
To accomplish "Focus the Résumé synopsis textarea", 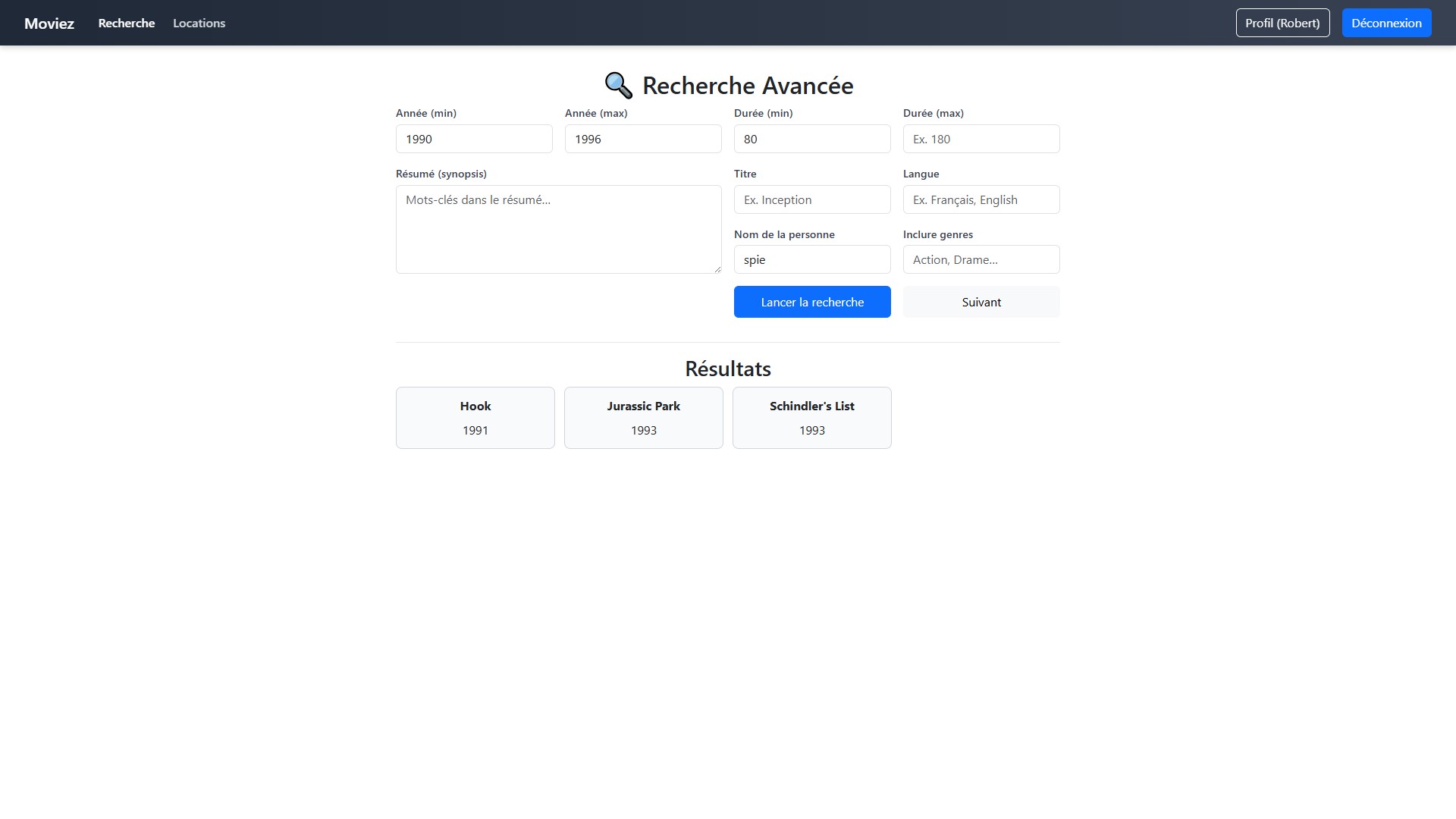I will 558,230.
